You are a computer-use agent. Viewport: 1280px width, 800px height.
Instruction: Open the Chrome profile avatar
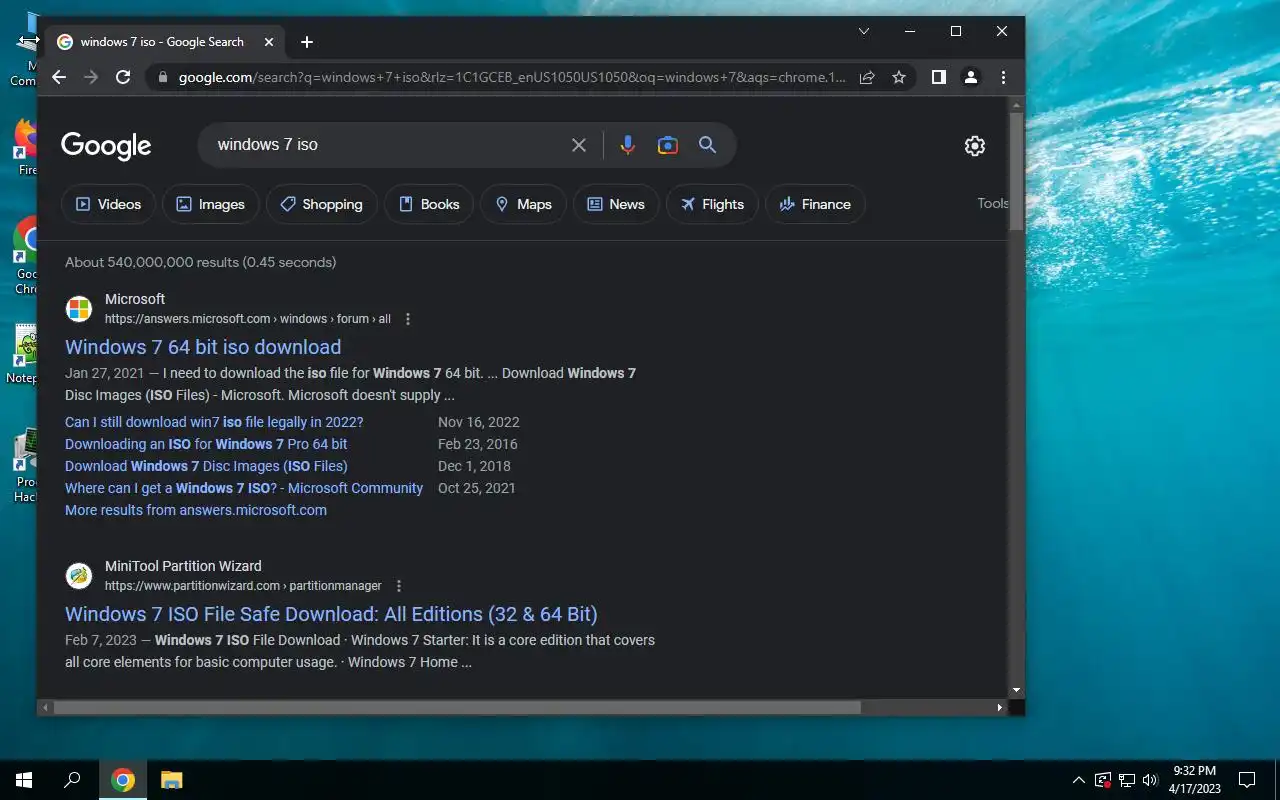click(970, 77)
